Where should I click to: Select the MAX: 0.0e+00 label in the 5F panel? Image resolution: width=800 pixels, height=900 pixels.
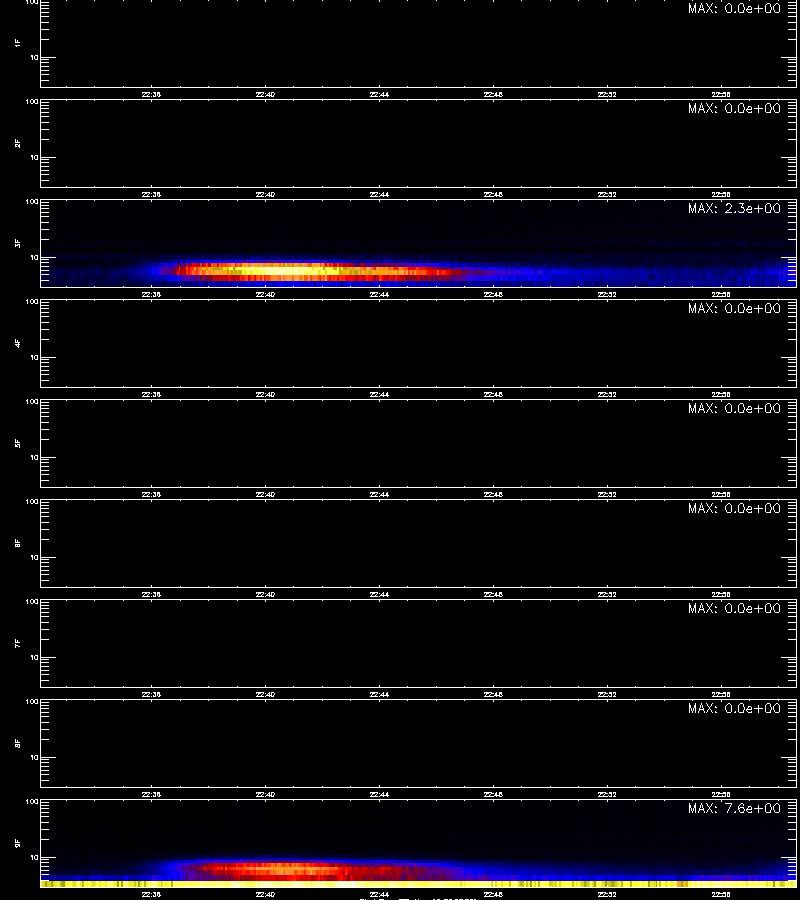pos(734,408)
